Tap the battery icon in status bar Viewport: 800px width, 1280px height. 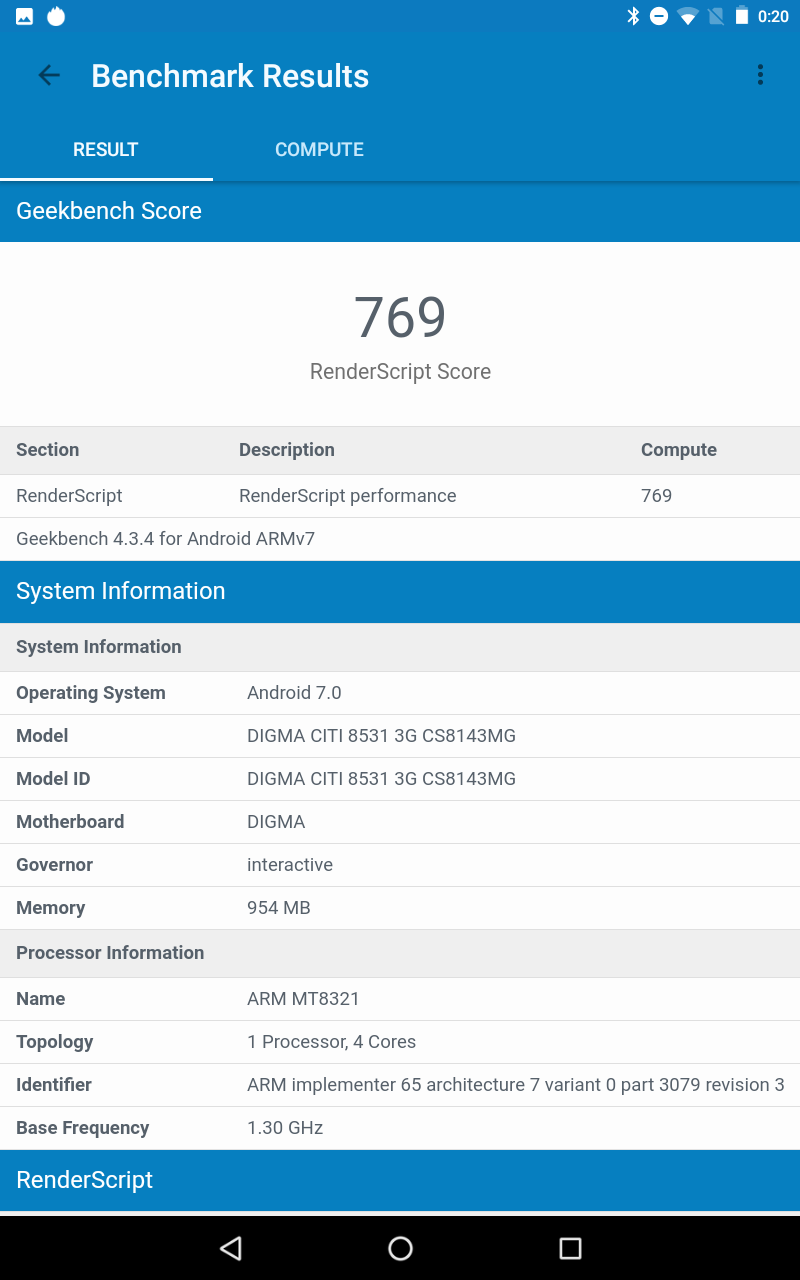pyautogui.click(x=741, y=16)
